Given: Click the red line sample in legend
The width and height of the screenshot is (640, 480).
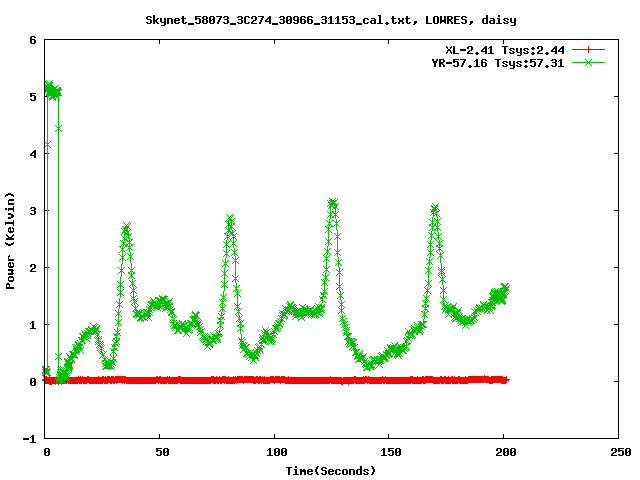Looking at the screenshot, I should 588,50.
